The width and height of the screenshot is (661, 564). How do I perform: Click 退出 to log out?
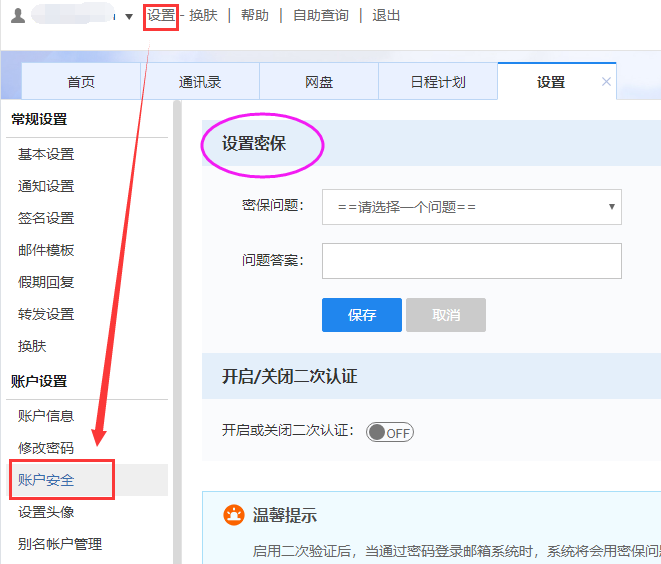[x=386, y=15]
